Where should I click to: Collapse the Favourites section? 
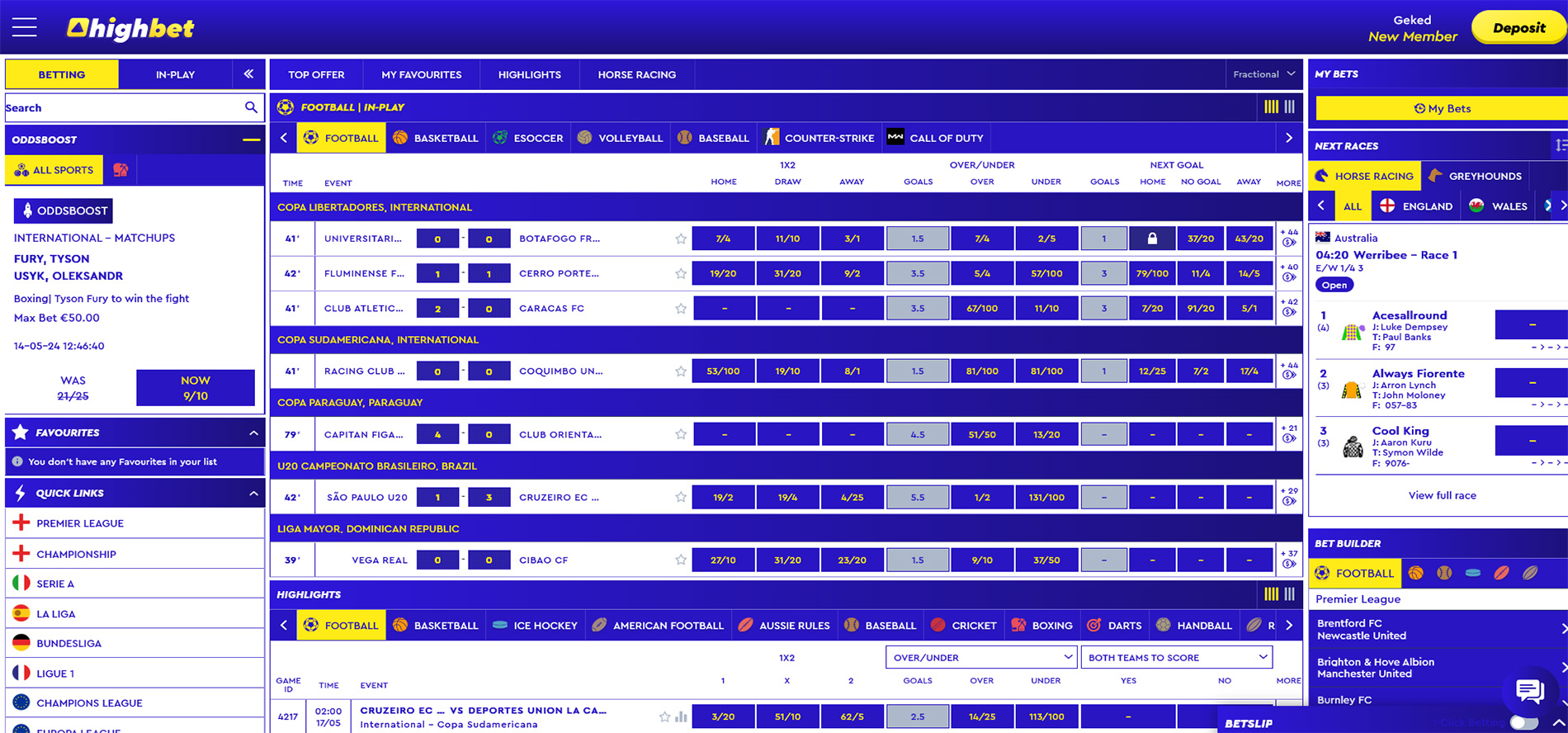click(x=253, y=433)
